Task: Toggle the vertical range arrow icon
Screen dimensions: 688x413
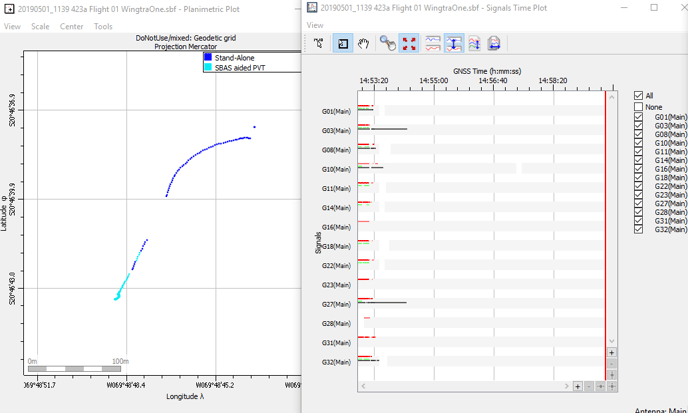Action: pos(453,43)
